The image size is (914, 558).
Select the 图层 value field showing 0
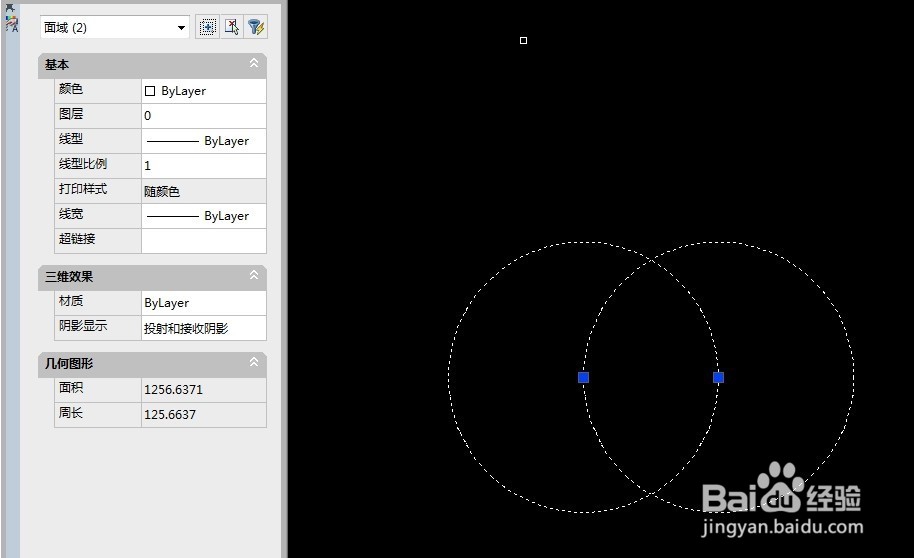pos(203,116)
